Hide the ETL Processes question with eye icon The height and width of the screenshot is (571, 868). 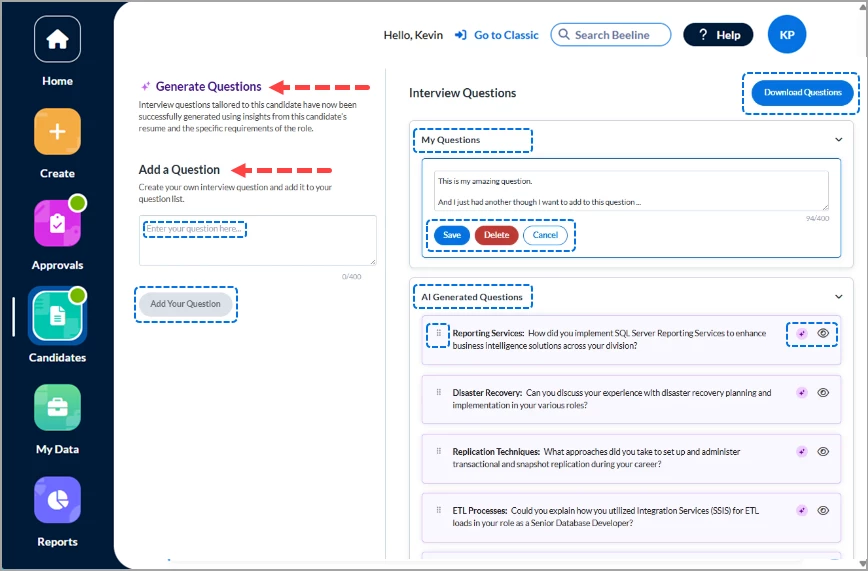click(823, 510)
